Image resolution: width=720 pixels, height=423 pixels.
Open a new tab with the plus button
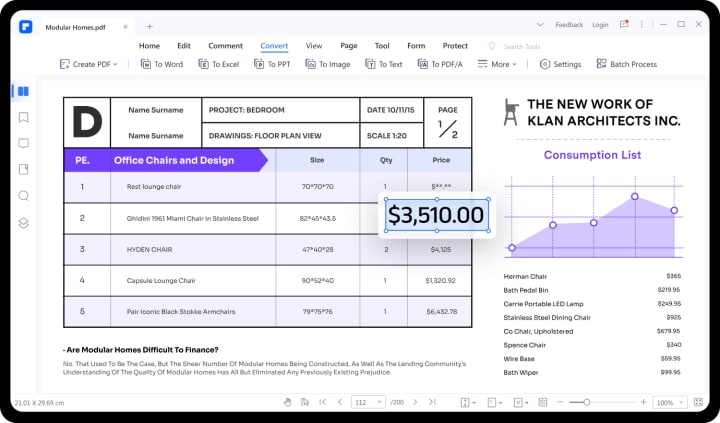coord(149,27)
